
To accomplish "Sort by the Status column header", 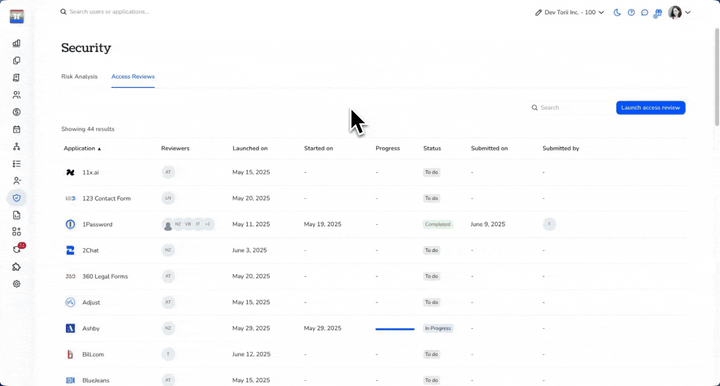I will (x=432, y=148).
